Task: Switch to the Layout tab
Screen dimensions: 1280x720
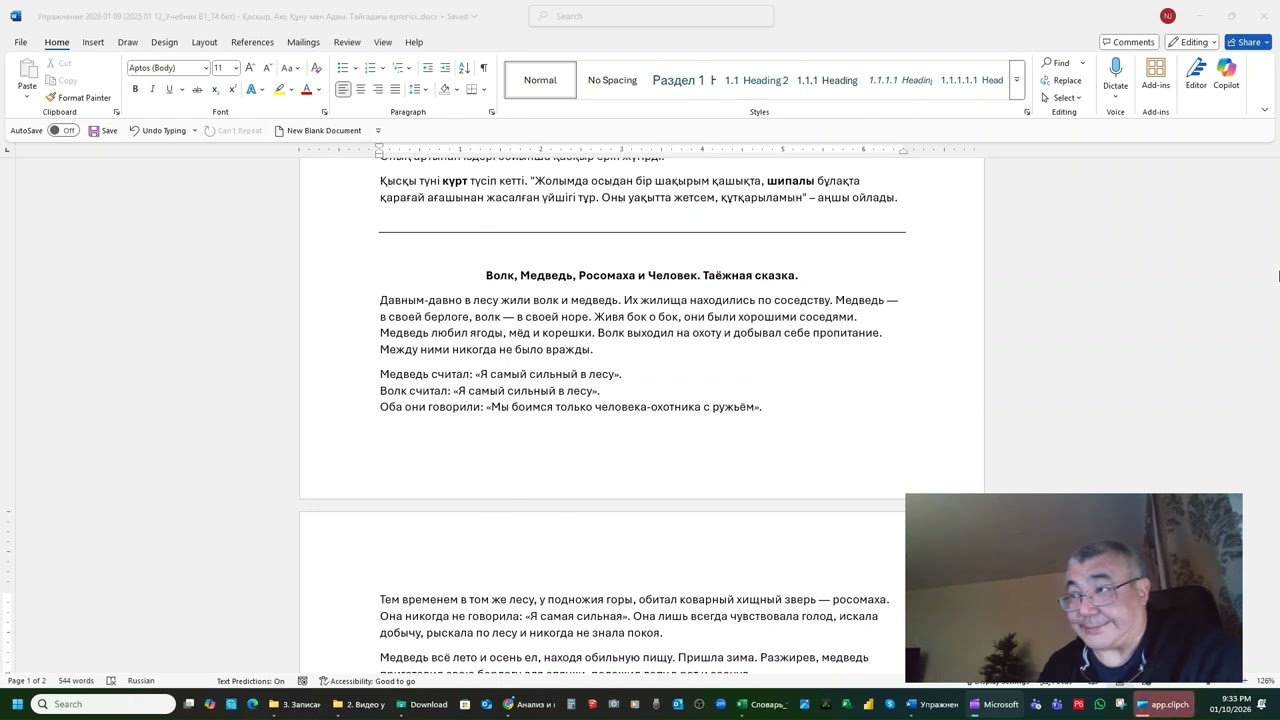Action: coord(204,42)
